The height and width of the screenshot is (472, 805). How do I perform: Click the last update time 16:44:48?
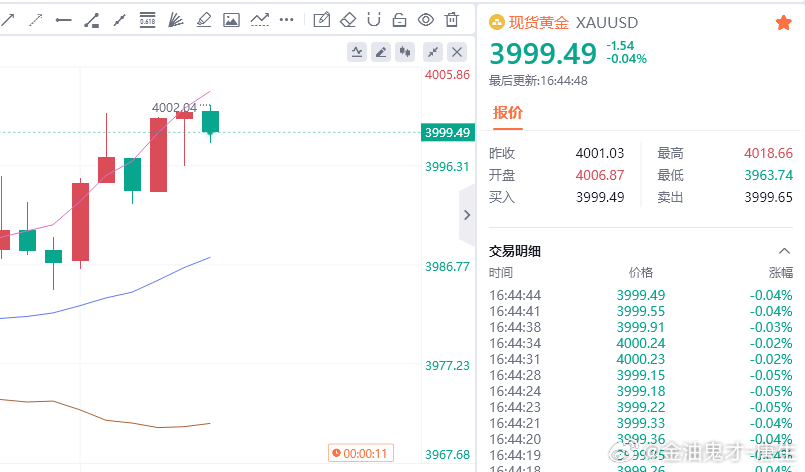[x=564, y=81]
